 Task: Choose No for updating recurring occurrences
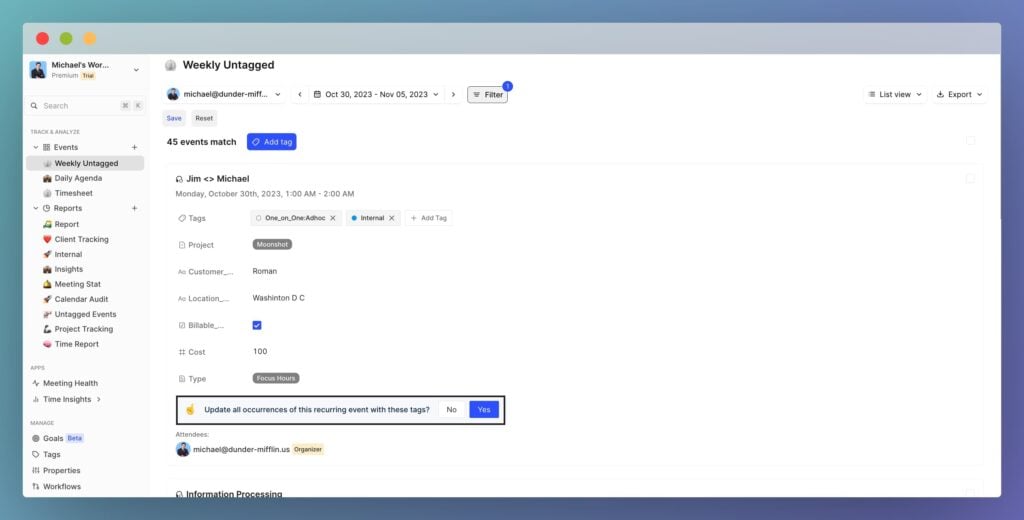pyautogui.click(x=451, y=410)
